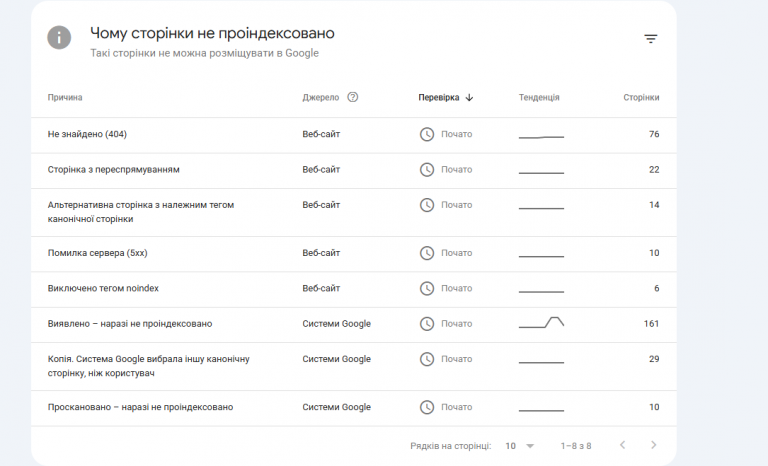Click the Тенденція column header
This screenshot has height=466, width=768.
point(539,98)
